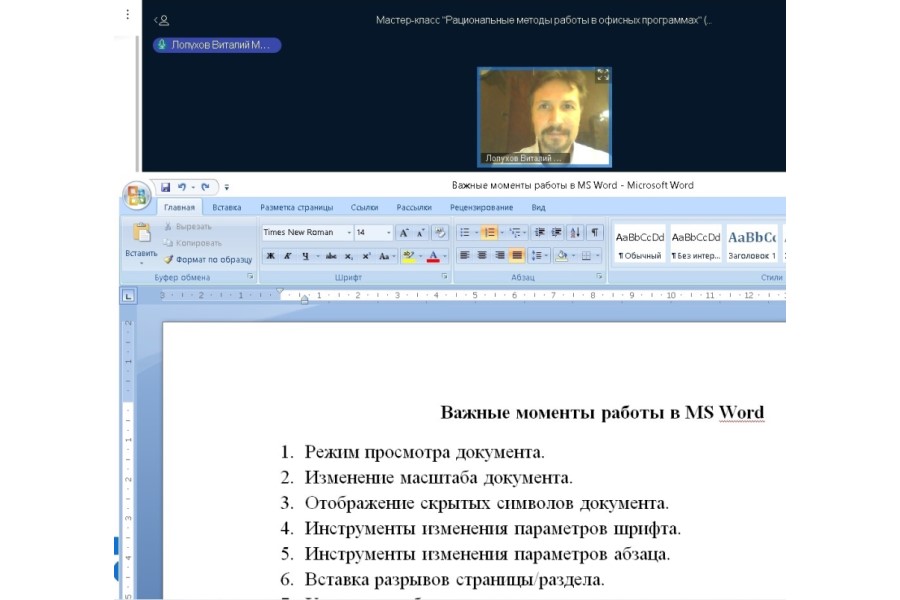This screenshot has height=600, width=900.
Task: Click Формат по образцу format painter
Action: [x=208, y=260]
